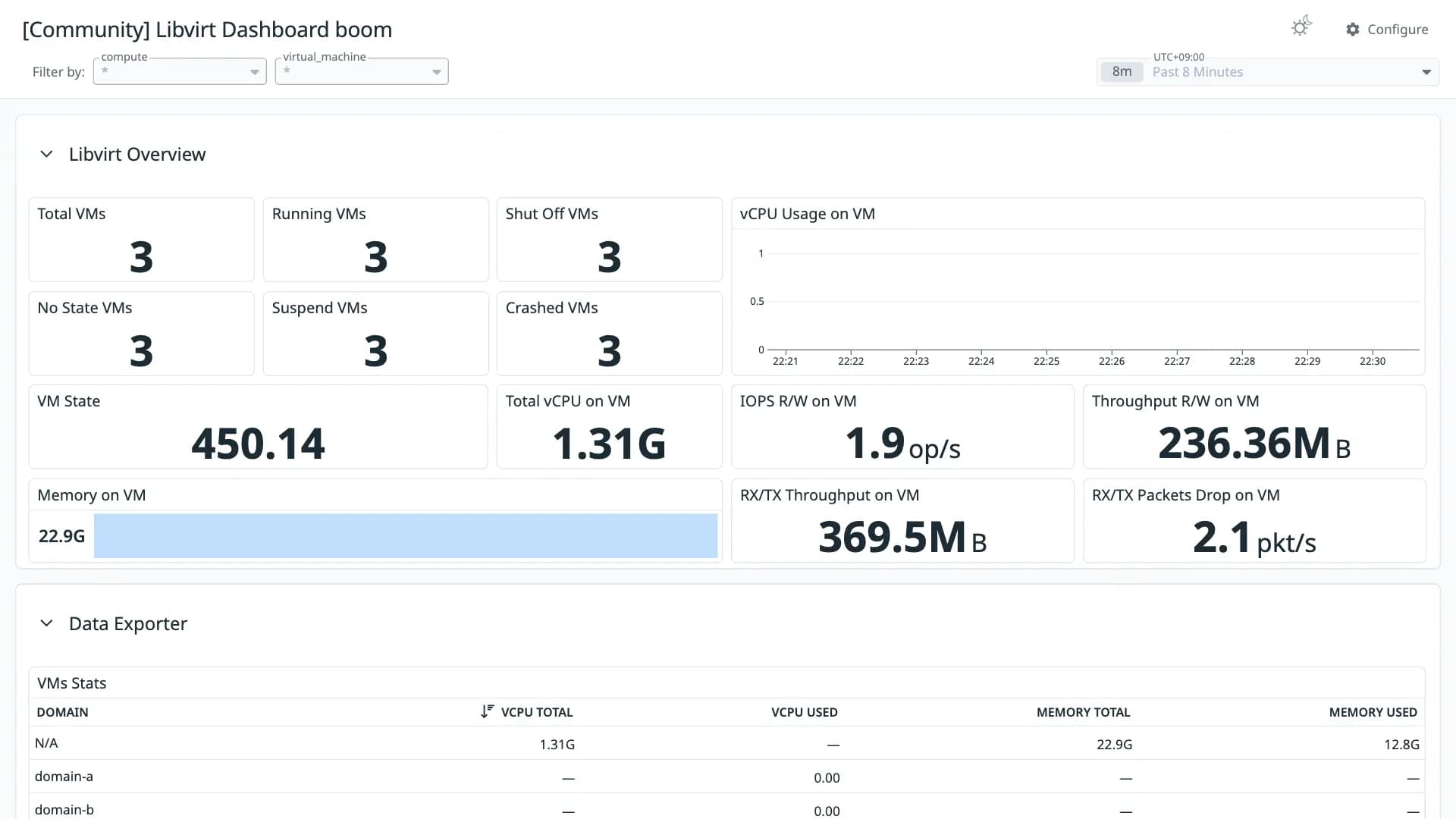Click the 22:25 tick on chart axis

pyautogui.click(x=1046, y=361)
